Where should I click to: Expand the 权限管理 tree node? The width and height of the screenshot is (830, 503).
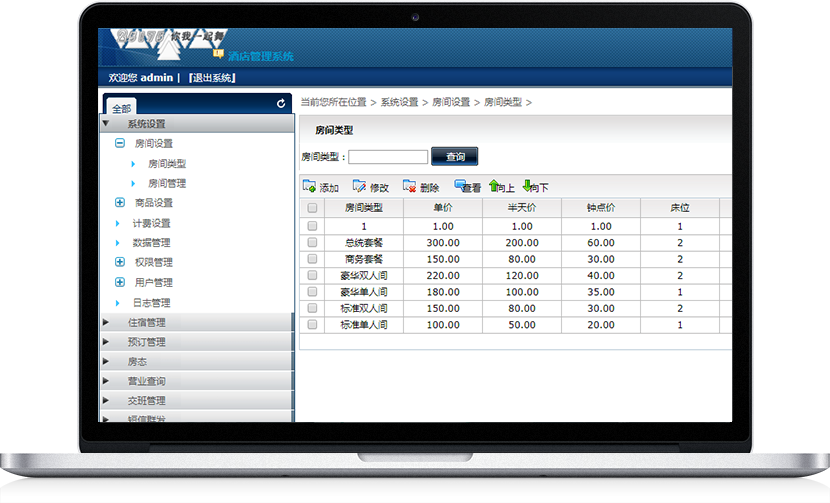[x=120, y=262]
